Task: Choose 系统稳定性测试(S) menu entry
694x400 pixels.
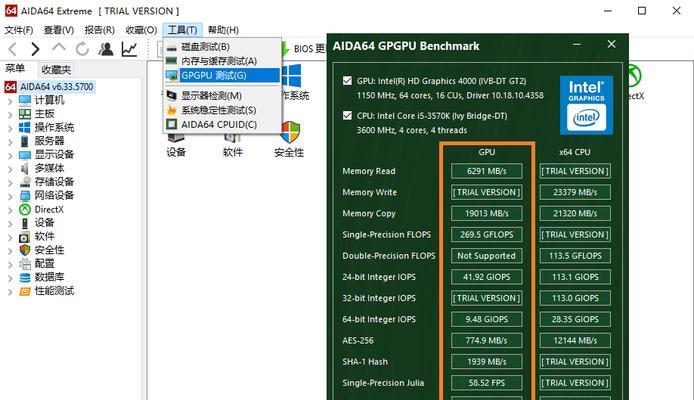Action: coord(218,110)
